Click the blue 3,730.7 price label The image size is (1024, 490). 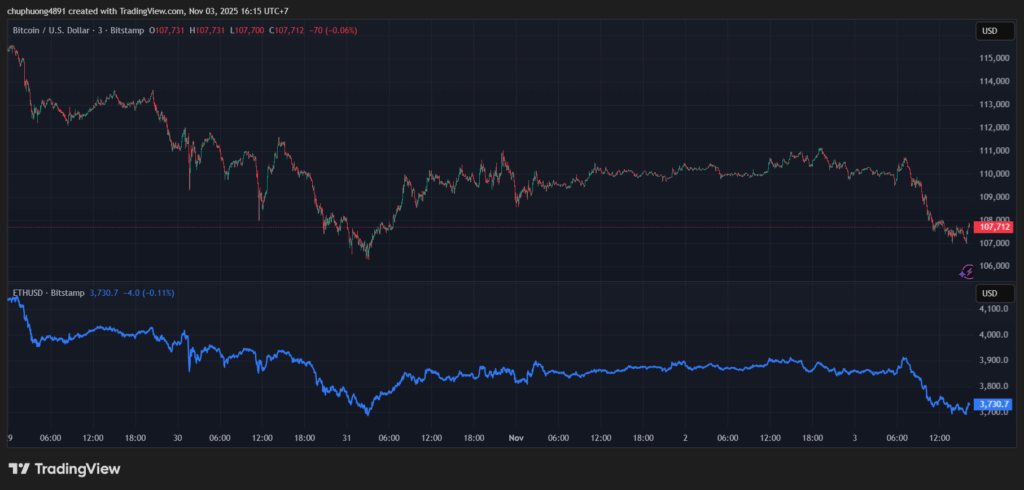994,403
